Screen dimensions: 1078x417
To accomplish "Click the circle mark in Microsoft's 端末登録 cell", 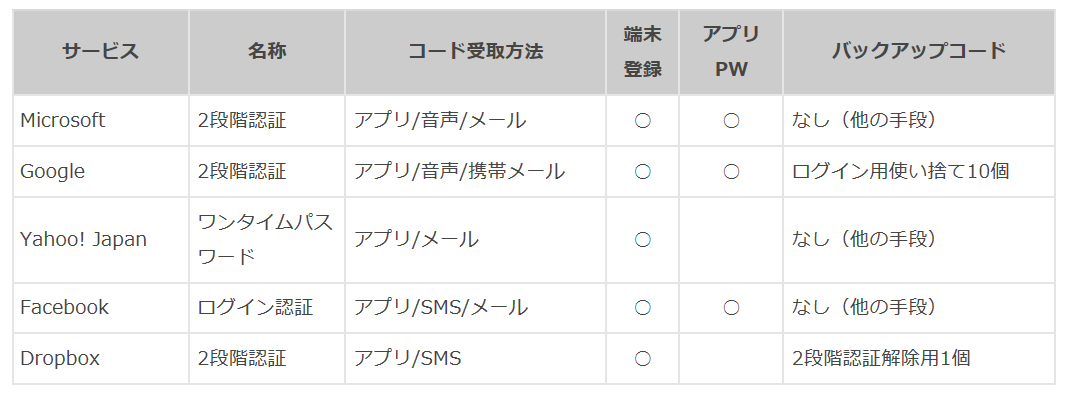I will coord(642,121).
